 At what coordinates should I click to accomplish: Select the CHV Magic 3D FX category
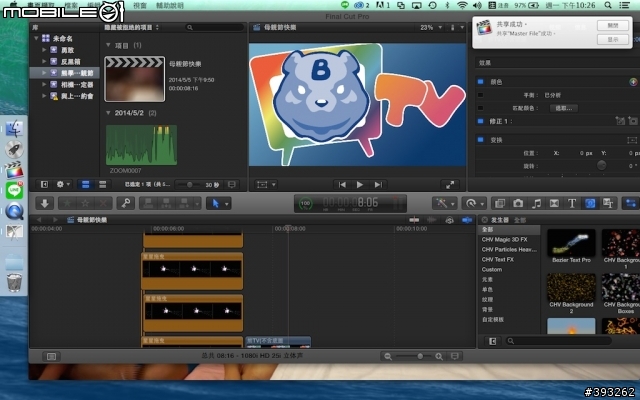point(504,240)
